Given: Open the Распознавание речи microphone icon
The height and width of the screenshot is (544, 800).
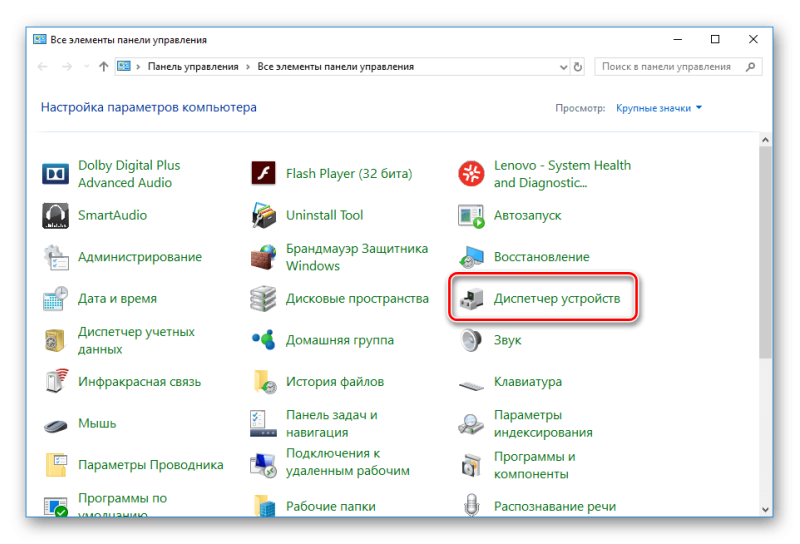Looking at the screenshot, I should (x=472, y=505).
